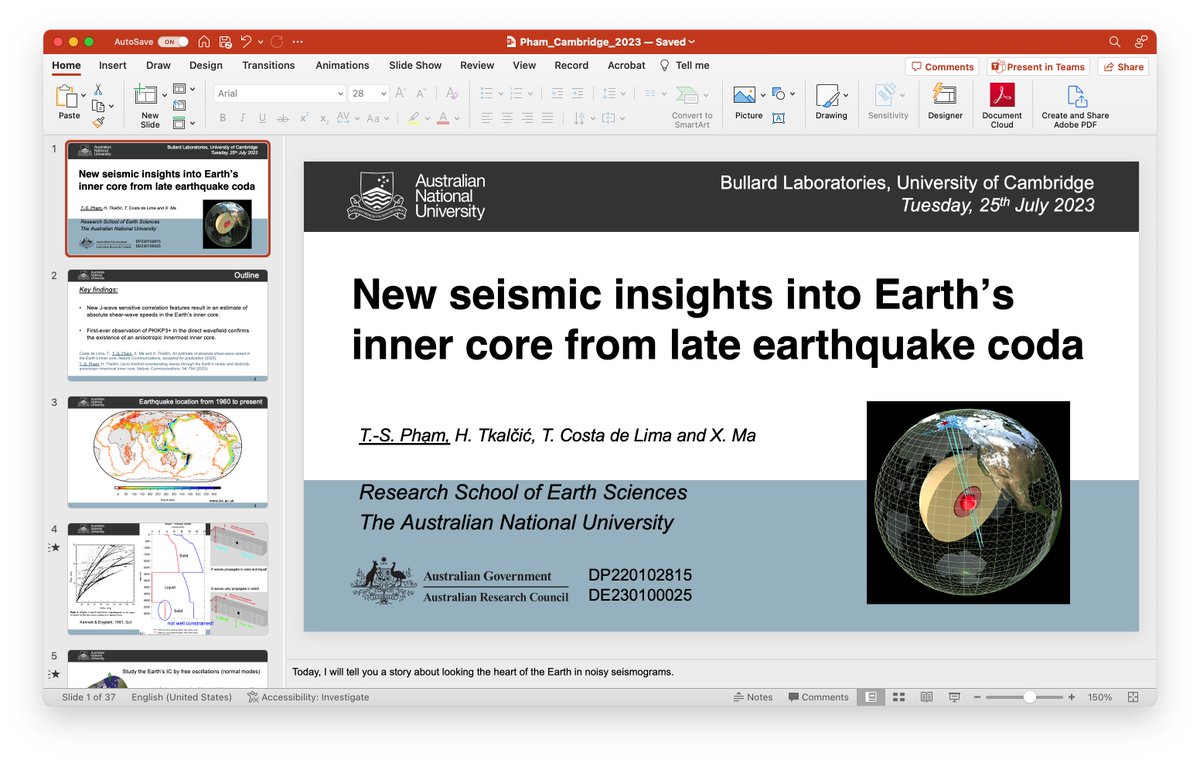1200x763 pixels.
Task: Click the Paste button
Action: 69,103
